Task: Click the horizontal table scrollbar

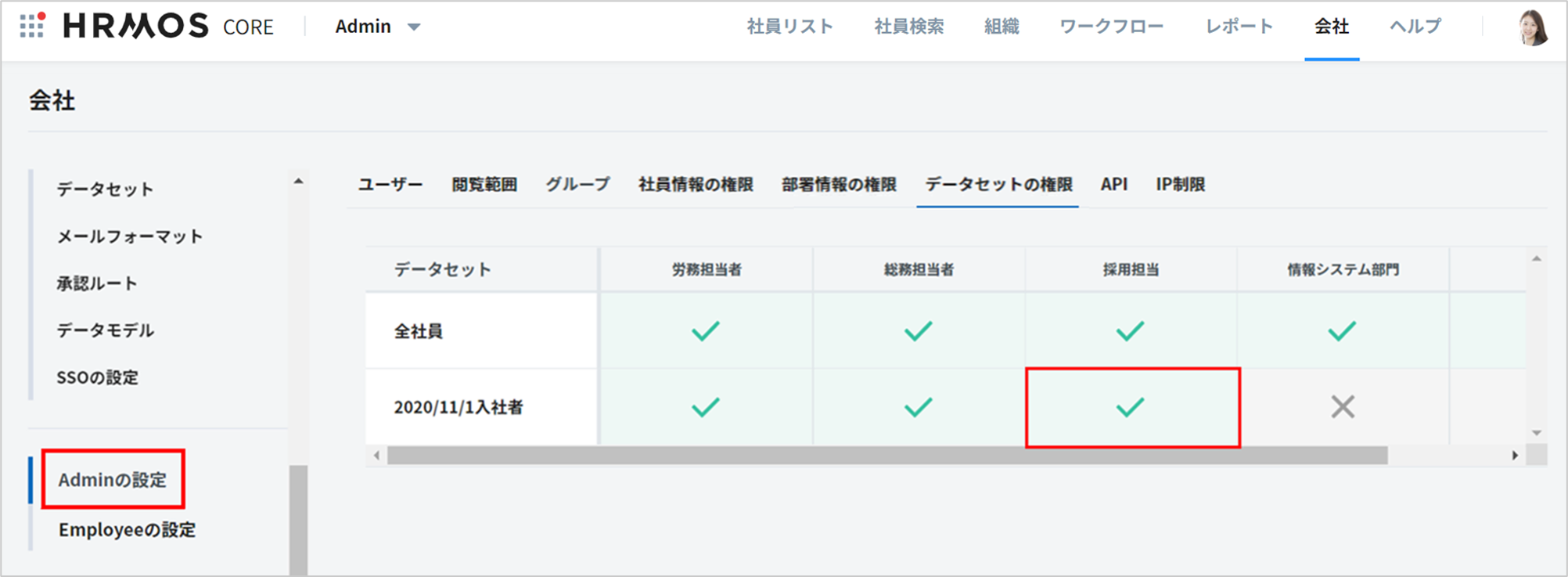Action: pyautogui.click(x=886, y=456)
